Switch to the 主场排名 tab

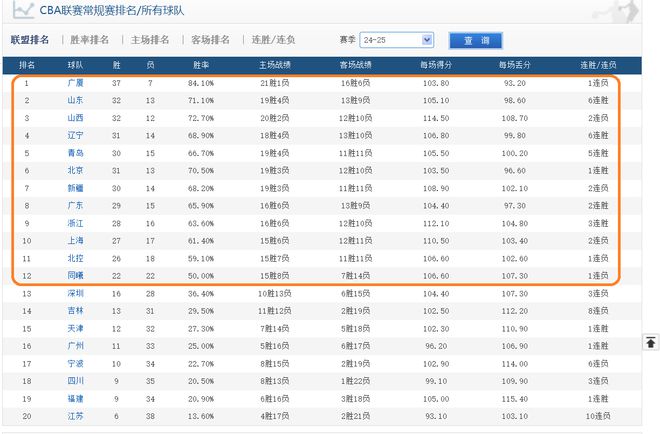[150, 40]
